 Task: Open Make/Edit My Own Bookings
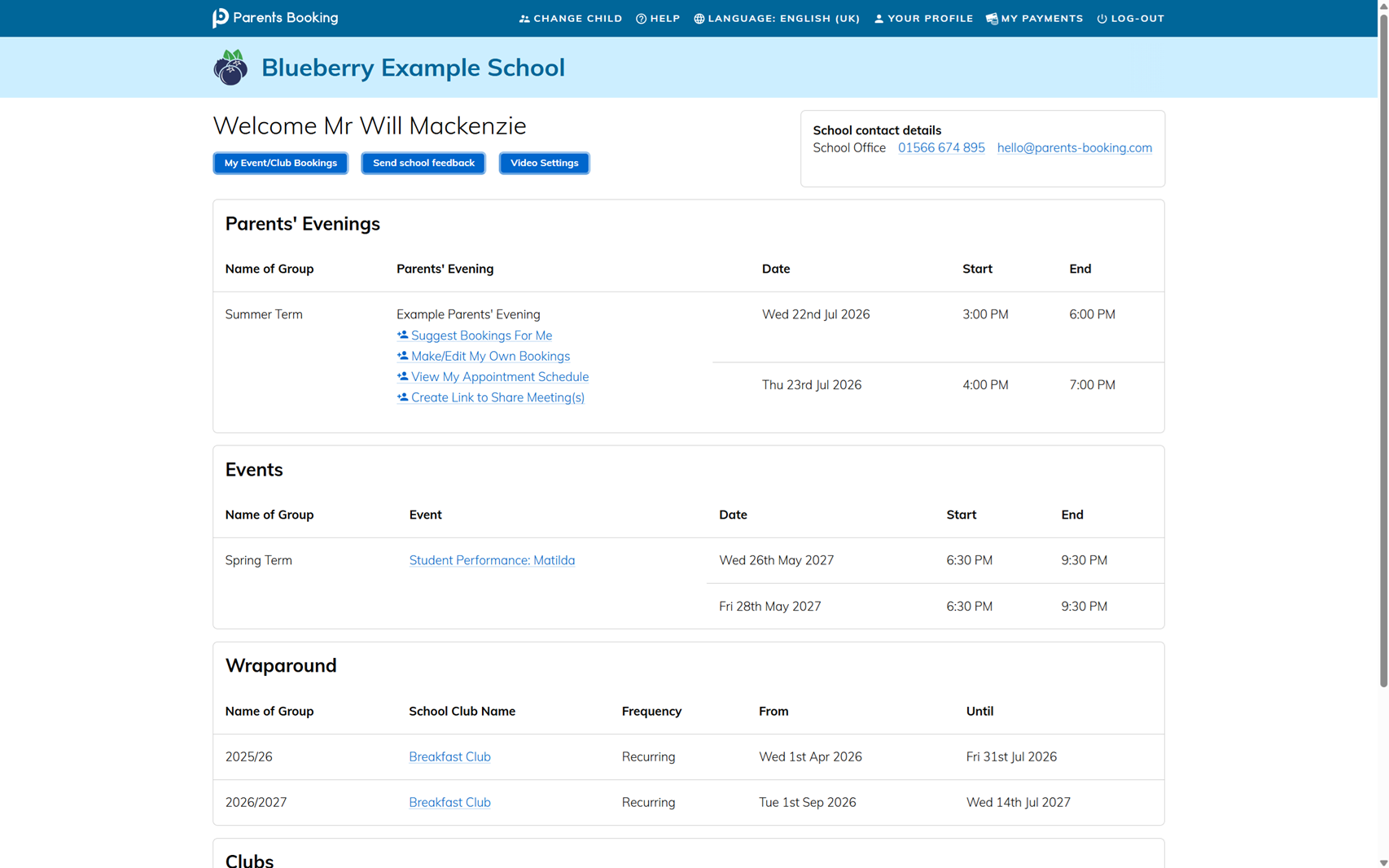490,356
